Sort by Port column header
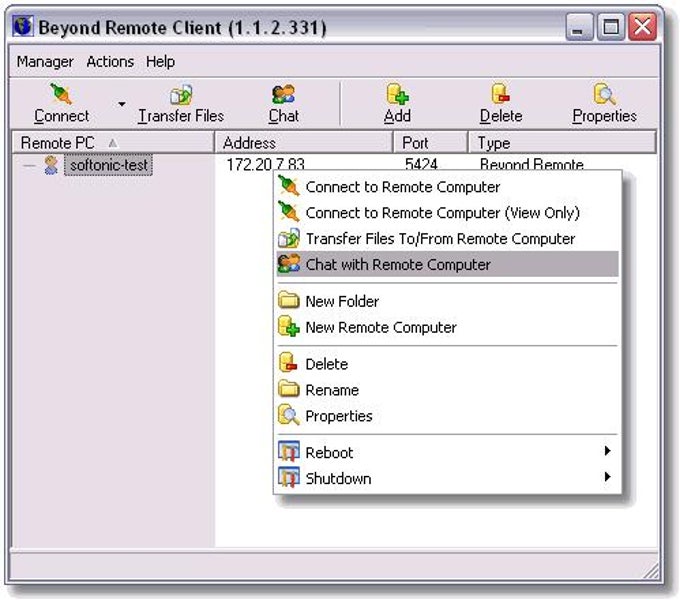Image resolution: width=680 pixels, height=600 pixels. pyautogui.click(x=431, y=143)
